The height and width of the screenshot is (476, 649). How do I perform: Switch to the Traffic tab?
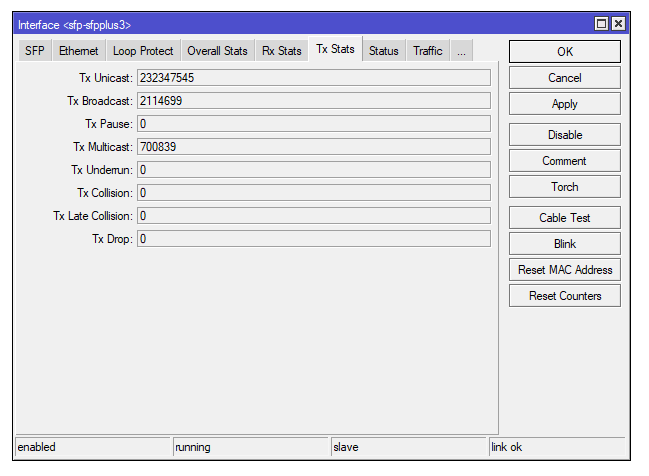pos(428,51)
